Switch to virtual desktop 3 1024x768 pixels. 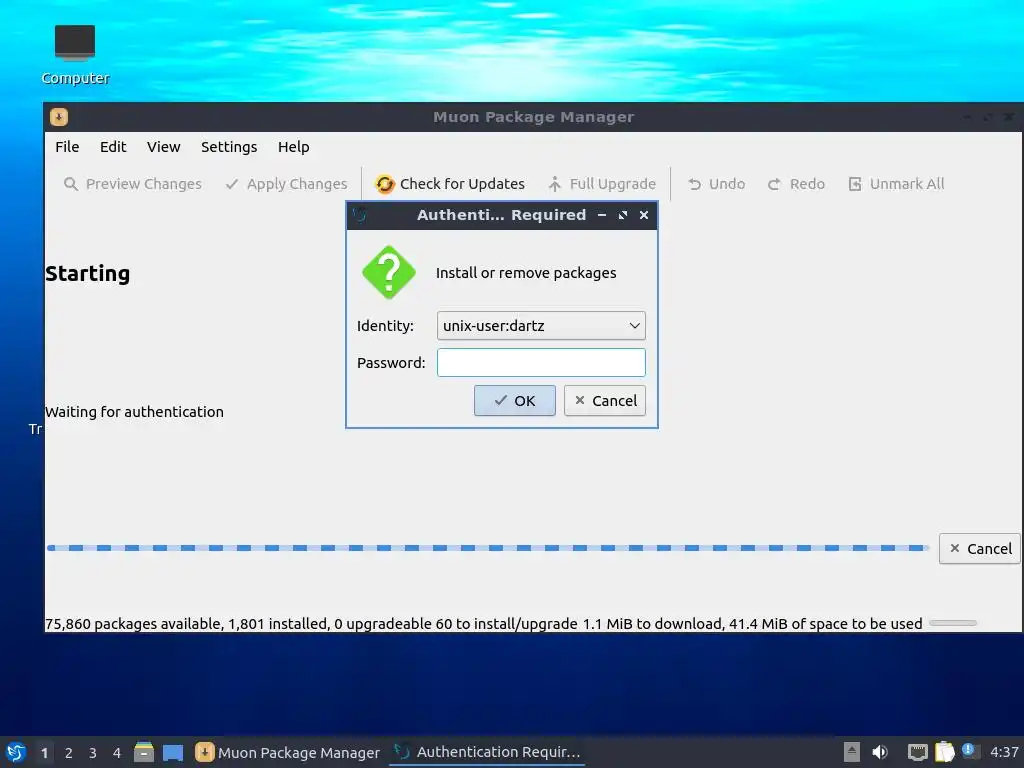tap(93, 753)
